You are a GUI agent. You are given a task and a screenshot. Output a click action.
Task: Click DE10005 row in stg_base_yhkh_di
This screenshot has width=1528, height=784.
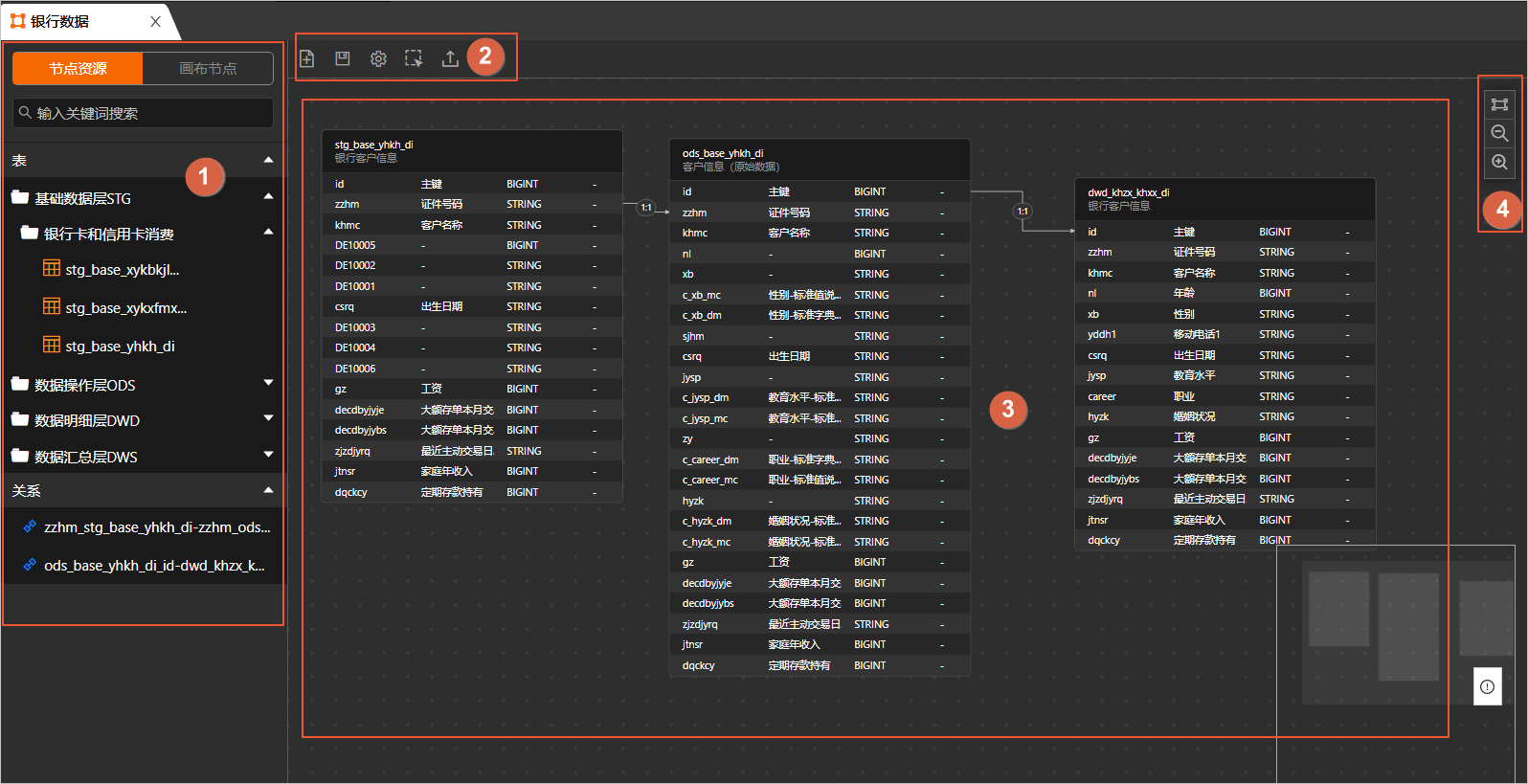click(x=472, y=245)
